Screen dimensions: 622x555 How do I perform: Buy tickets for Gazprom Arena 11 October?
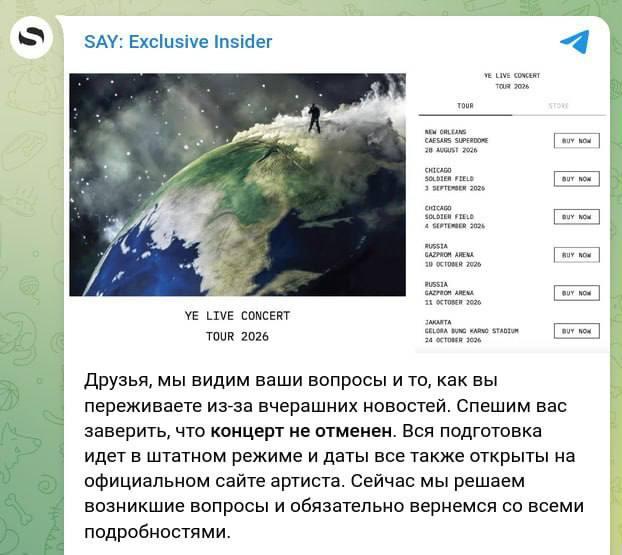576,293
